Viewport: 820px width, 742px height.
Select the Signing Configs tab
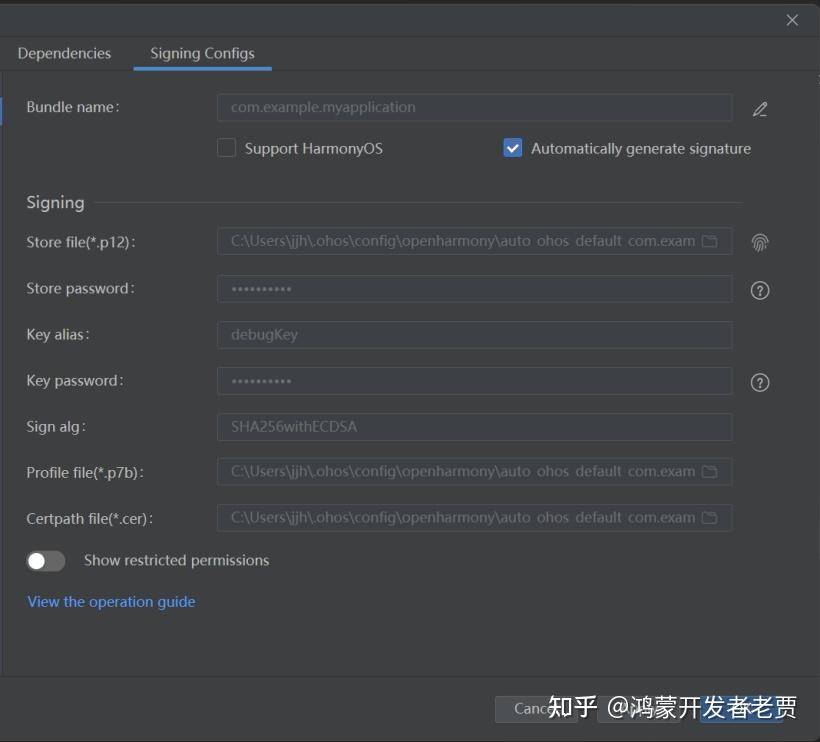coord(202,53)
